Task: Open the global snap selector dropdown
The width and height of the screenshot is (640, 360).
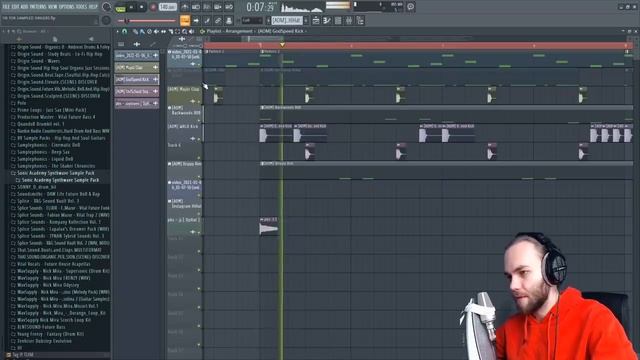Action: coord(252,20)
